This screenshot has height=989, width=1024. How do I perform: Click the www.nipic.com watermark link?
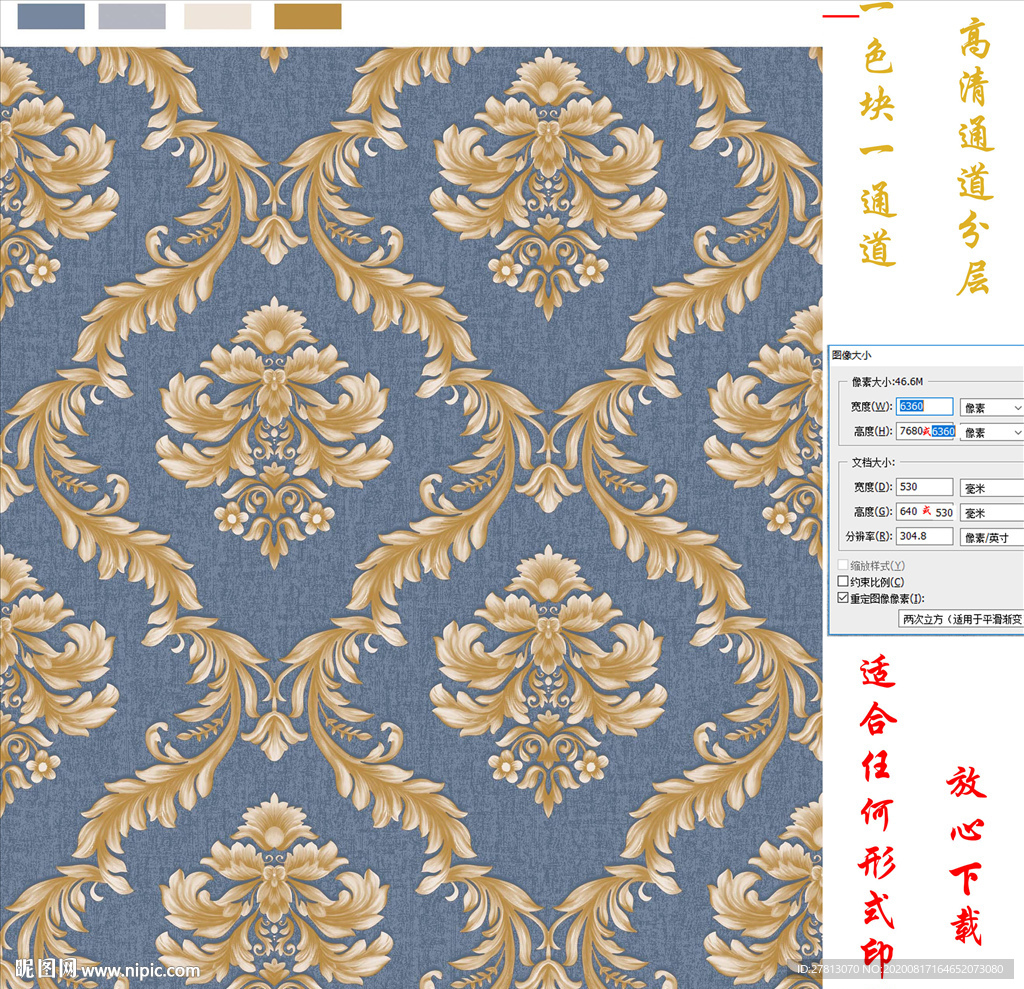[x=140, y=971]
